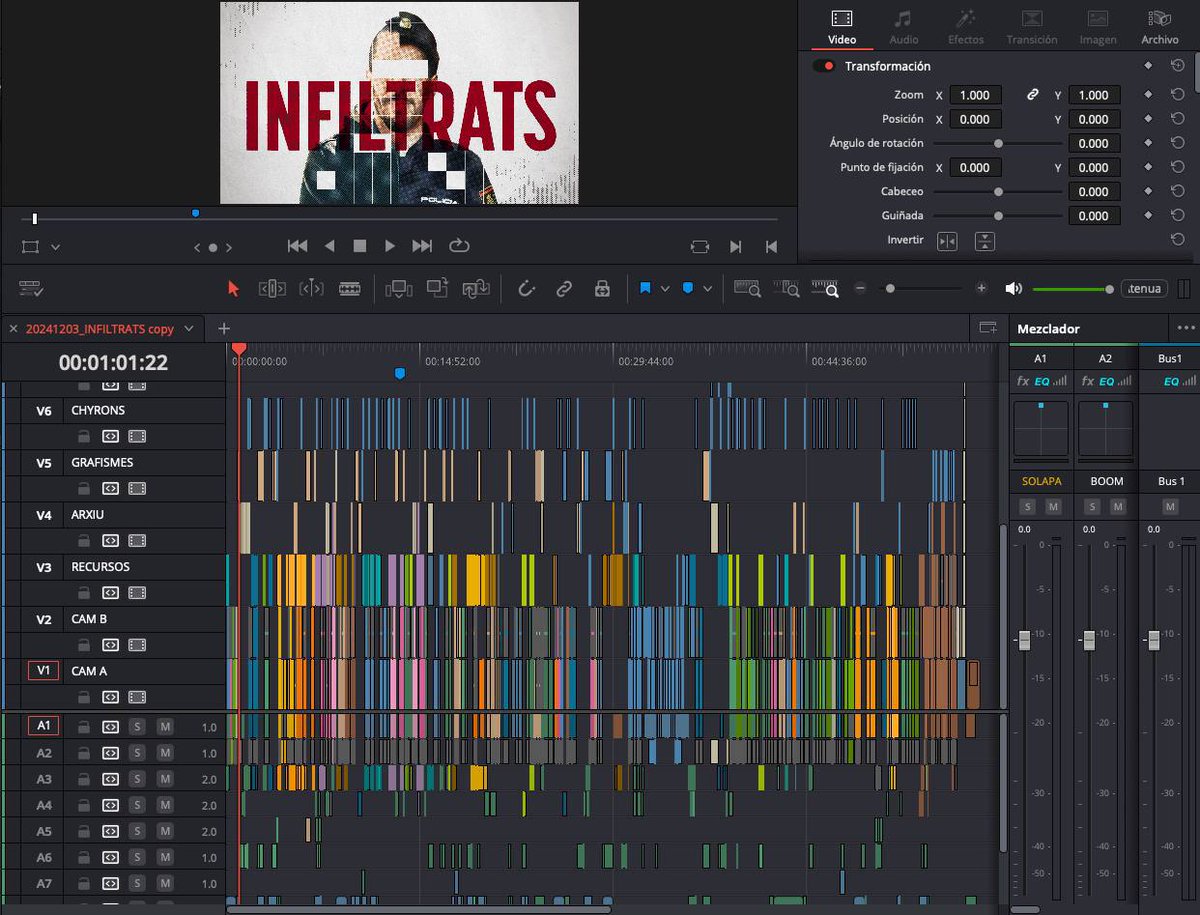Click the blue timeline marker on ruler

(400, 373)
